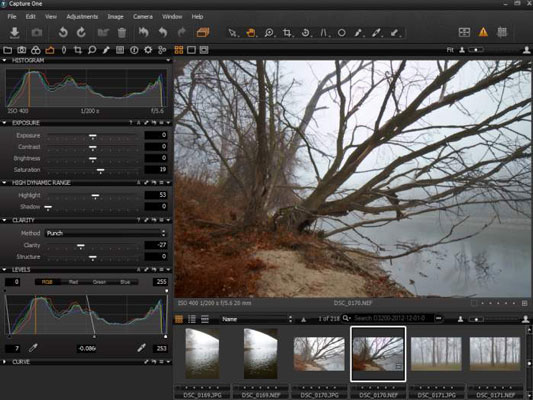Select Red channel in Levels
Screen dimensions: 533x400
tap(73, 282)
